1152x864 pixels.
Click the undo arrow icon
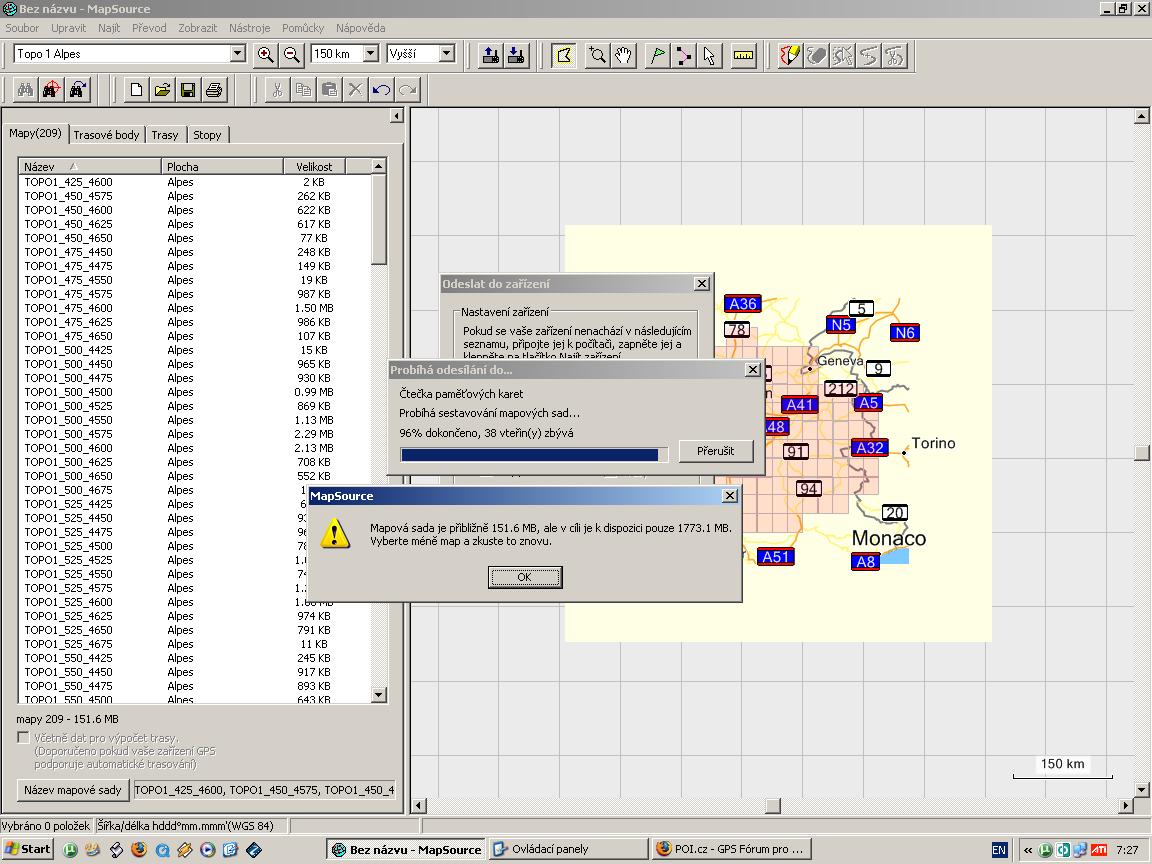[381, 90]
